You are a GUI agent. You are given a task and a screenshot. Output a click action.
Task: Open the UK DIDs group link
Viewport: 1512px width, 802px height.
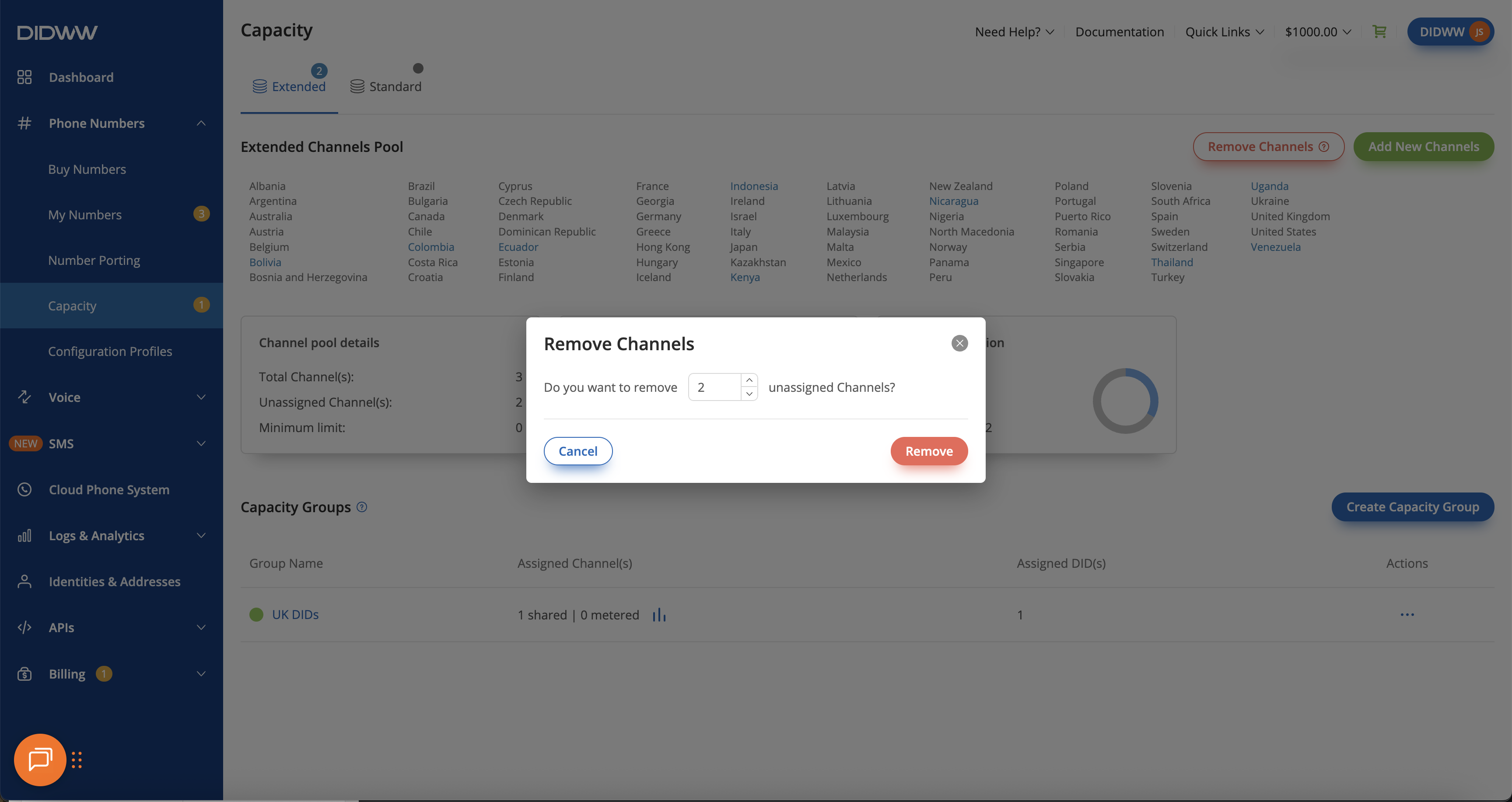295,614
